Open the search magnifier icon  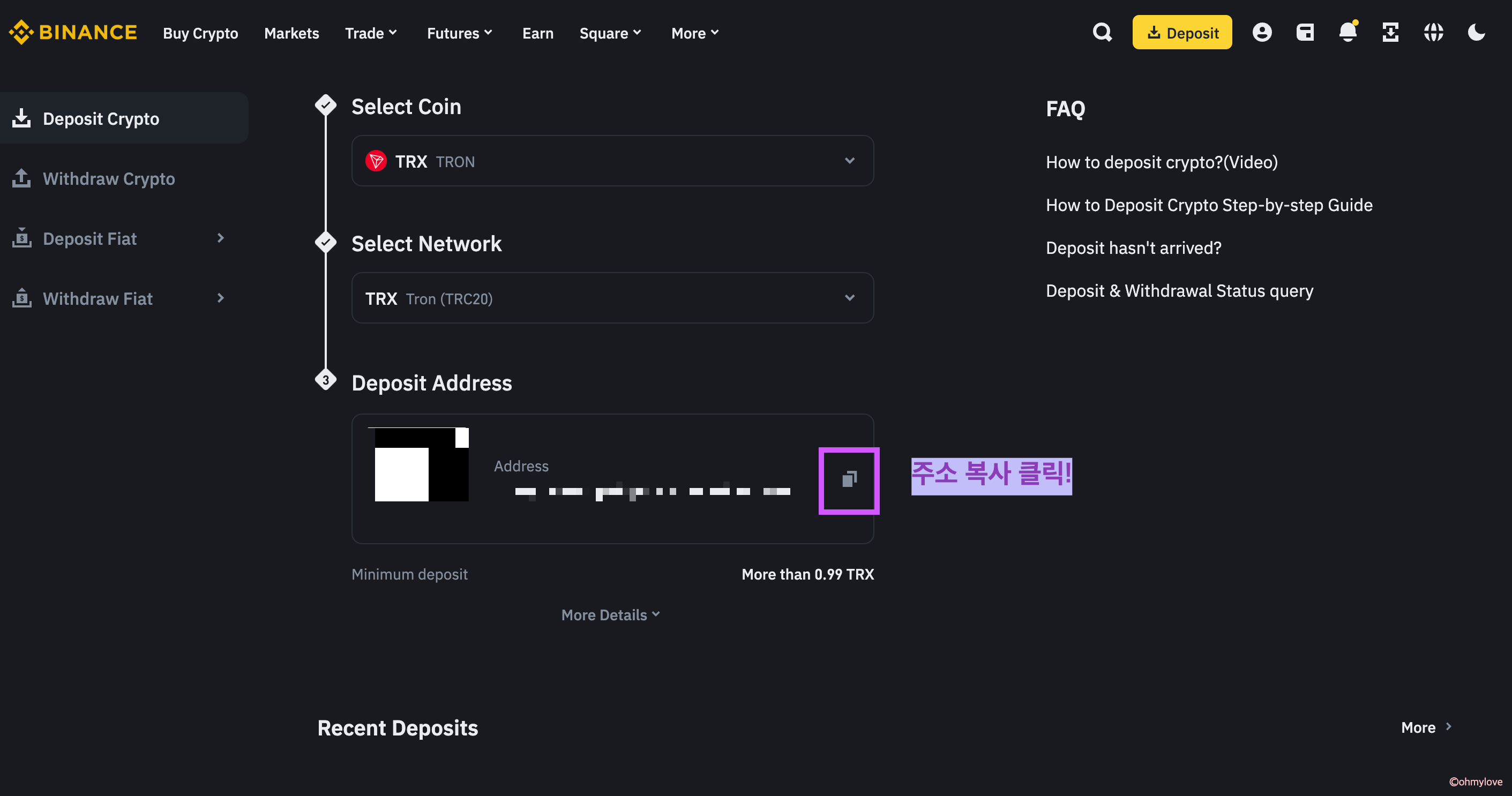pos(1102,32)
